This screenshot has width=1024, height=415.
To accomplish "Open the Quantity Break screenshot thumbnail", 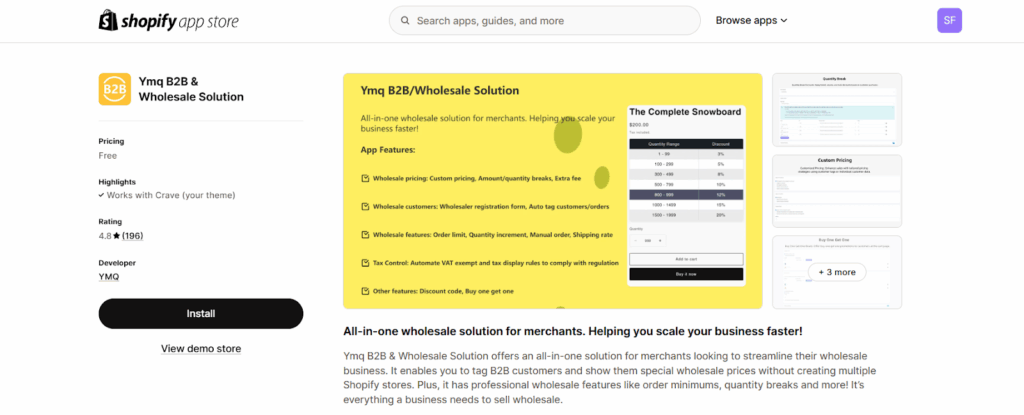I will [837, 110].
